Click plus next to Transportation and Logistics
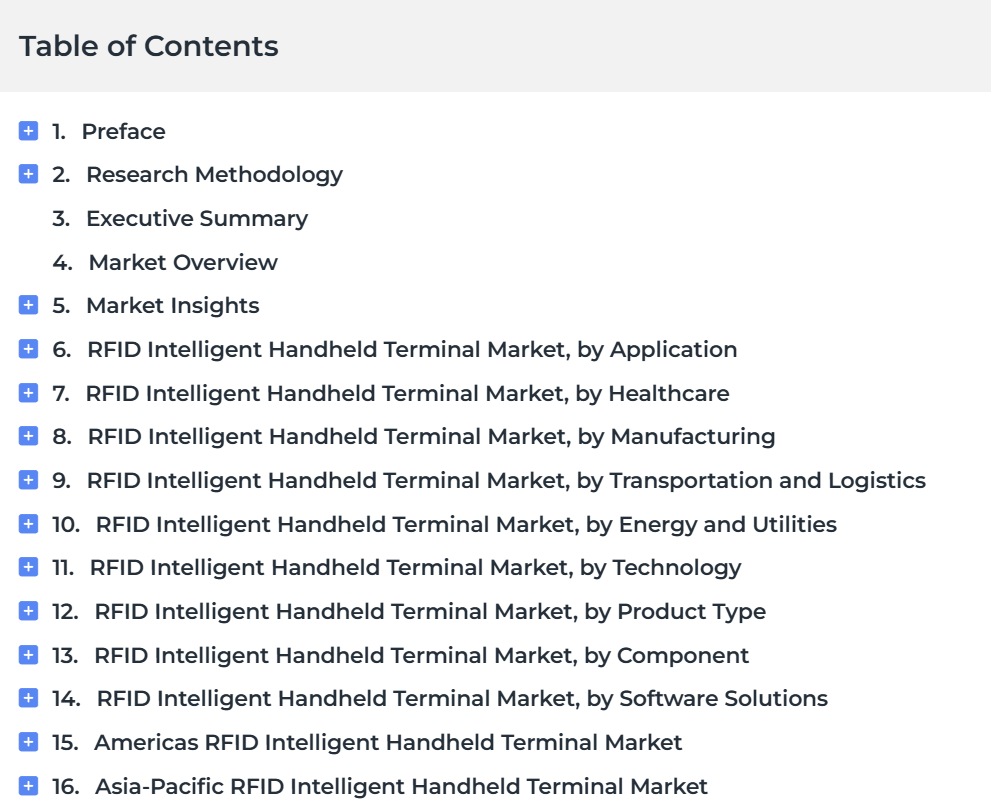 pyautogui.click(x=28, y=480)
